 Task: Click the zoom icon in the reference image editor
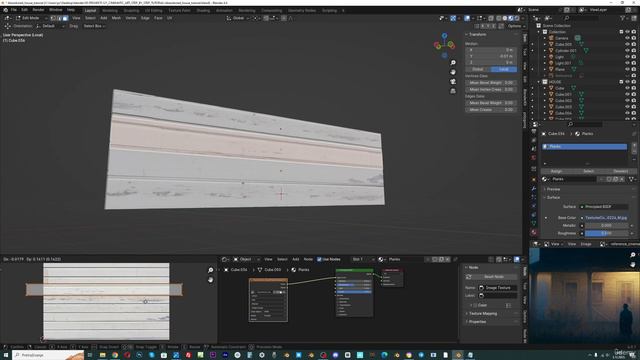tap(633, 255)
